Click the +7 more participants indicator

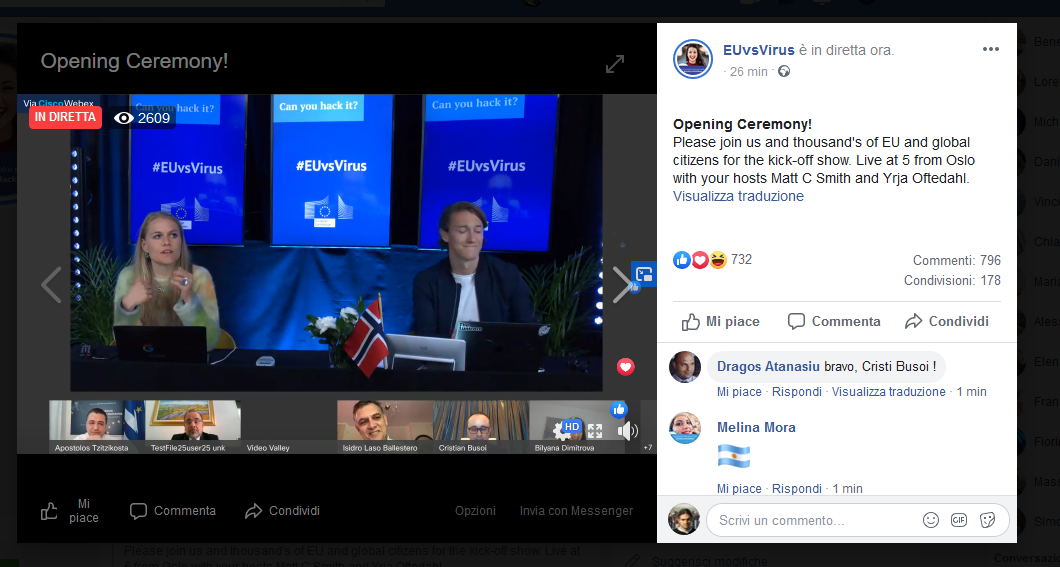pyautogui.click(x=647, y=447)
